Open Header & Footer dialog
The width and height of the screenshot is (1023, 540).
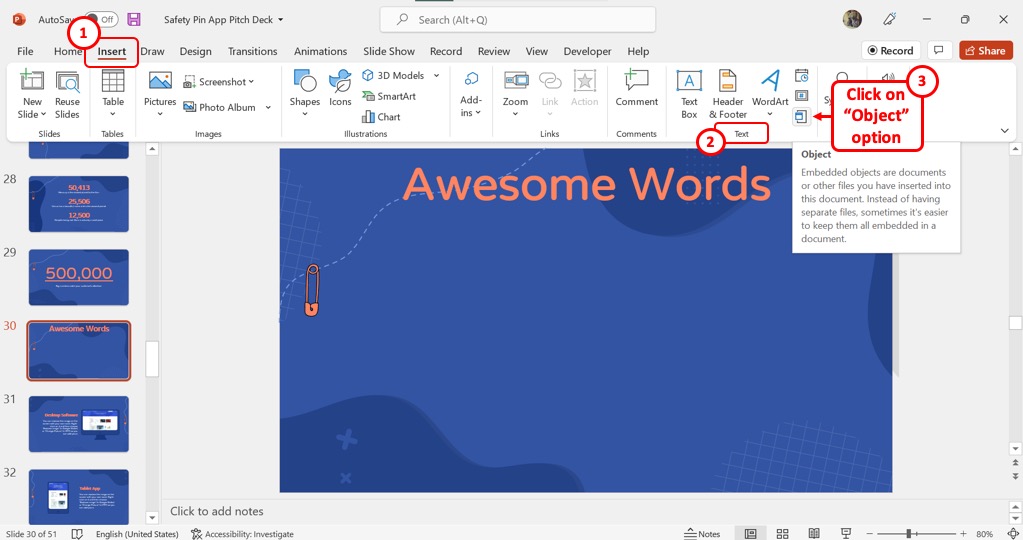click(x=727, y=95)
